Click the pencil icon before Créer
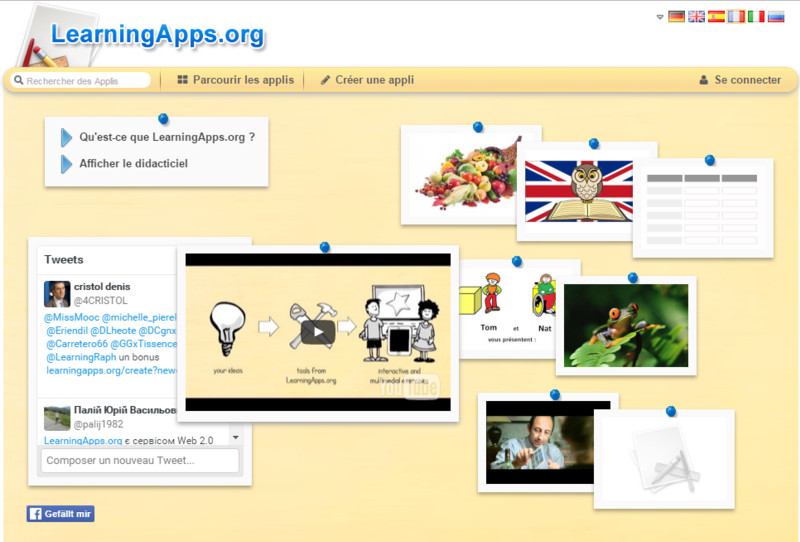The height and width of the screenshot is (542, 800). tap(325, 80)
